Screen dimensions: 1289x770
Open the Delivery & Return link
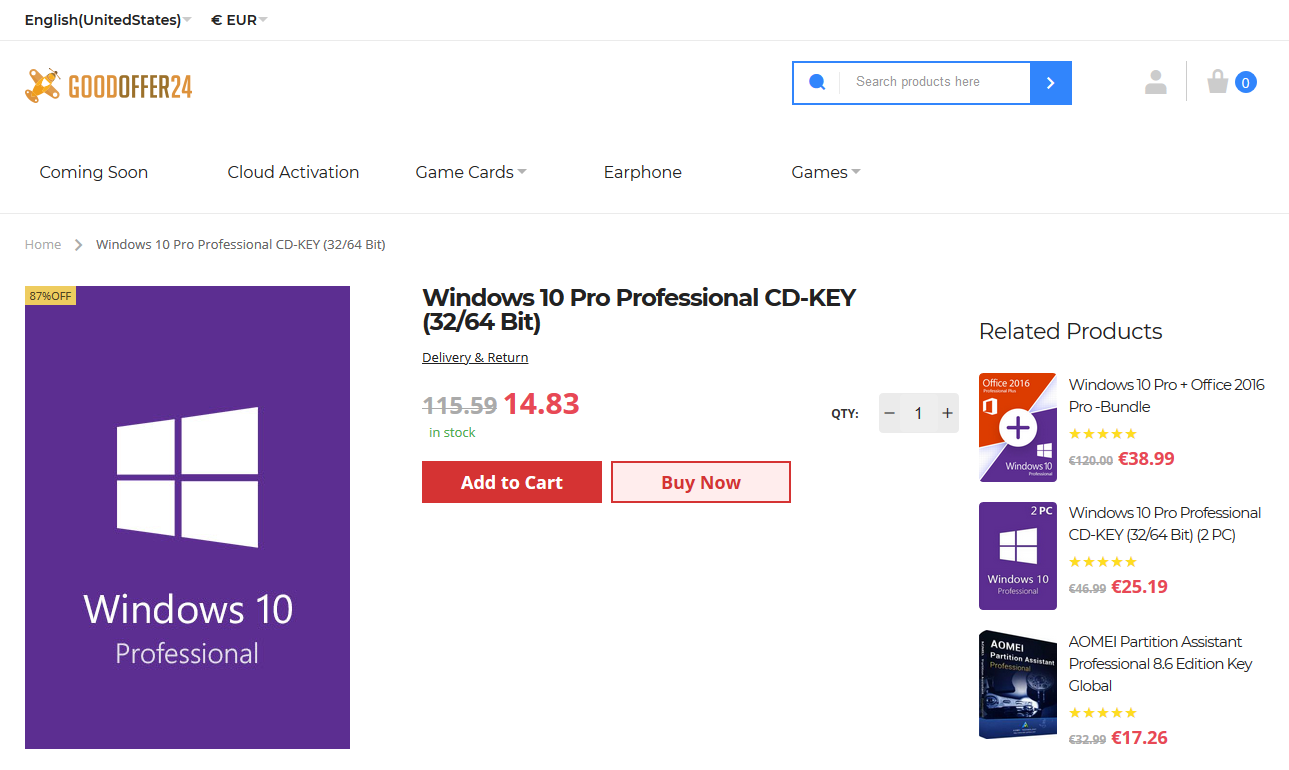[x=475, y=357]
